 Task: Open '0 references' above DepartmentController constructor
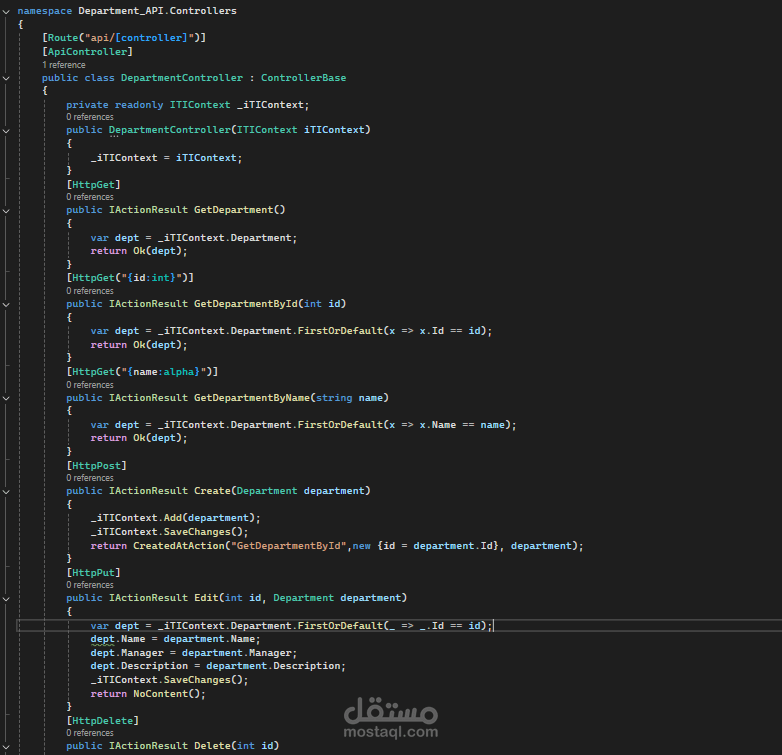(90, 117)
